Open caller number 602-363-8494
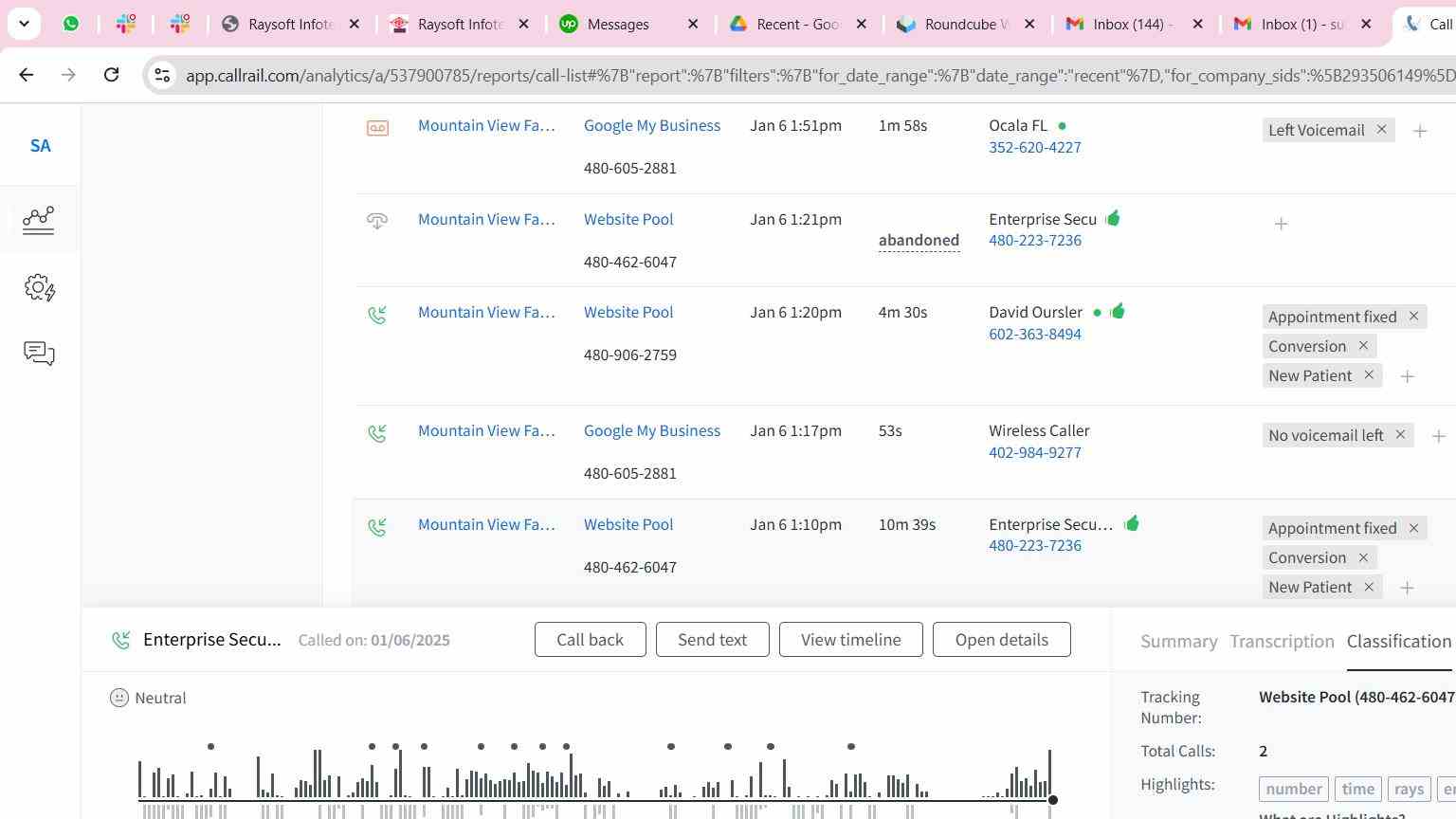The image size is (1456, 819). click(1035, 334)
